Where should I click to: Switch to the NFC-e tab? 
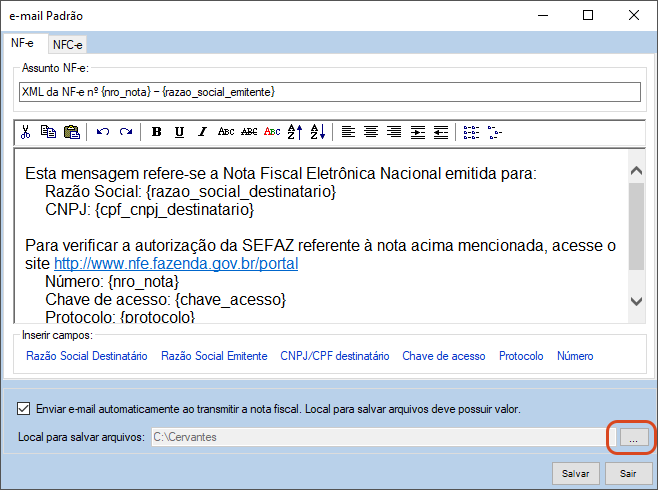coord(69,44)
